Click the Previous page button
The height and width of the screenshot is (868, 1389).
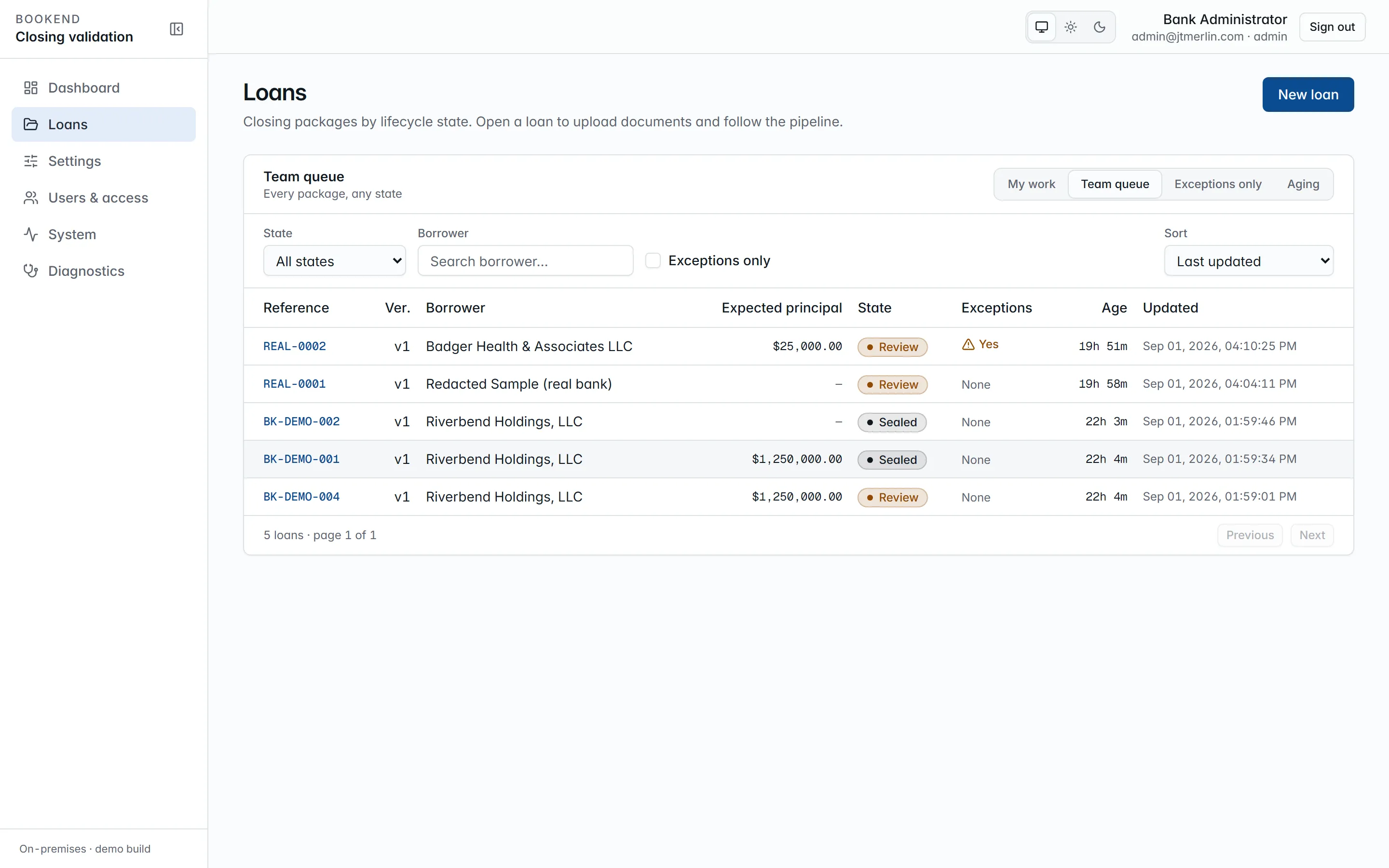point(1250,535)
